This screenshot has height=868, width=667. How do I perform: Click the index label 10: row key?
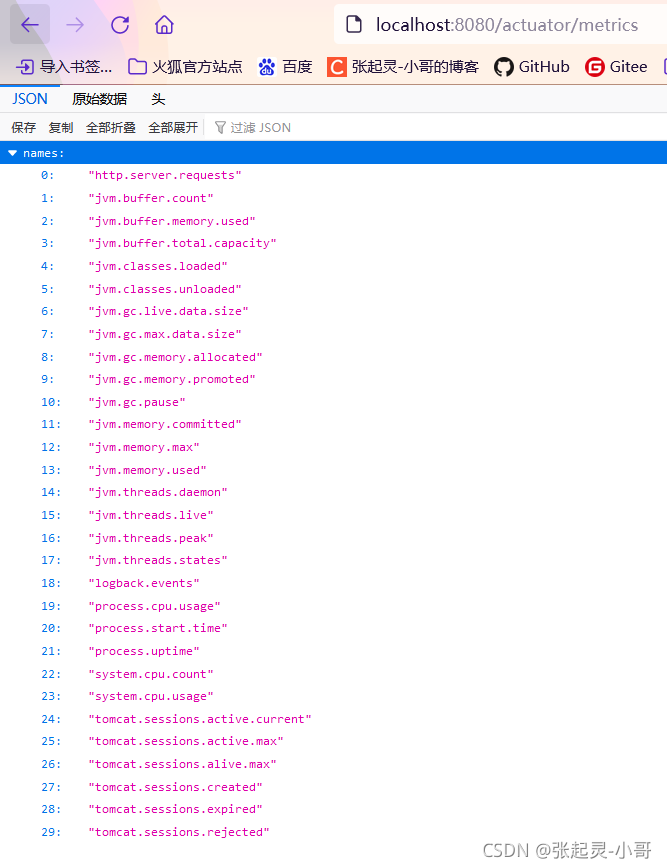point(51,402)
